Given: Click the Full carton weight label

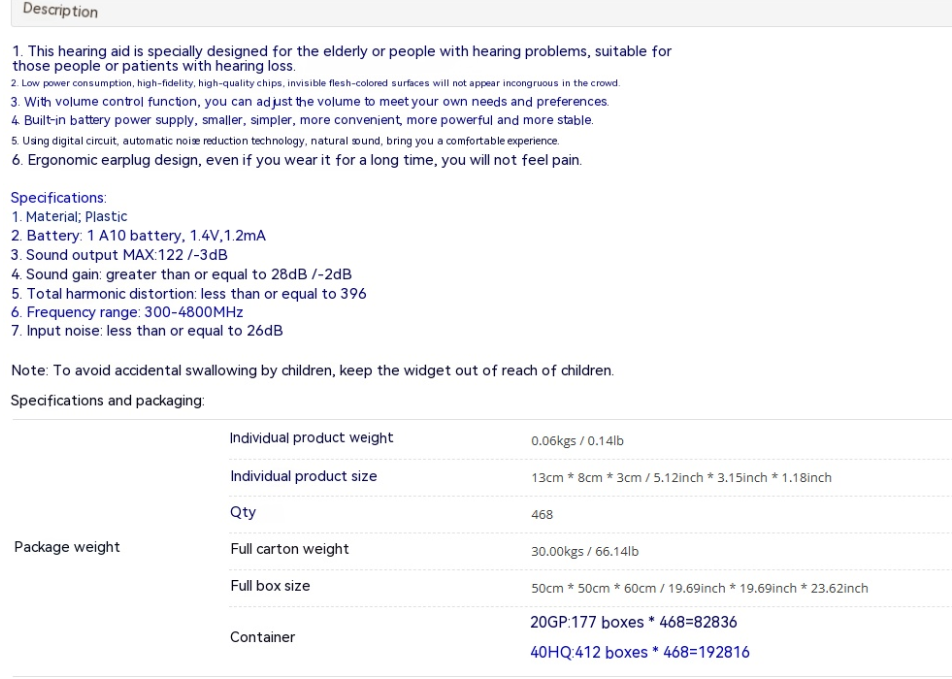Looking at the screenshot, I should tap(290, 549).
